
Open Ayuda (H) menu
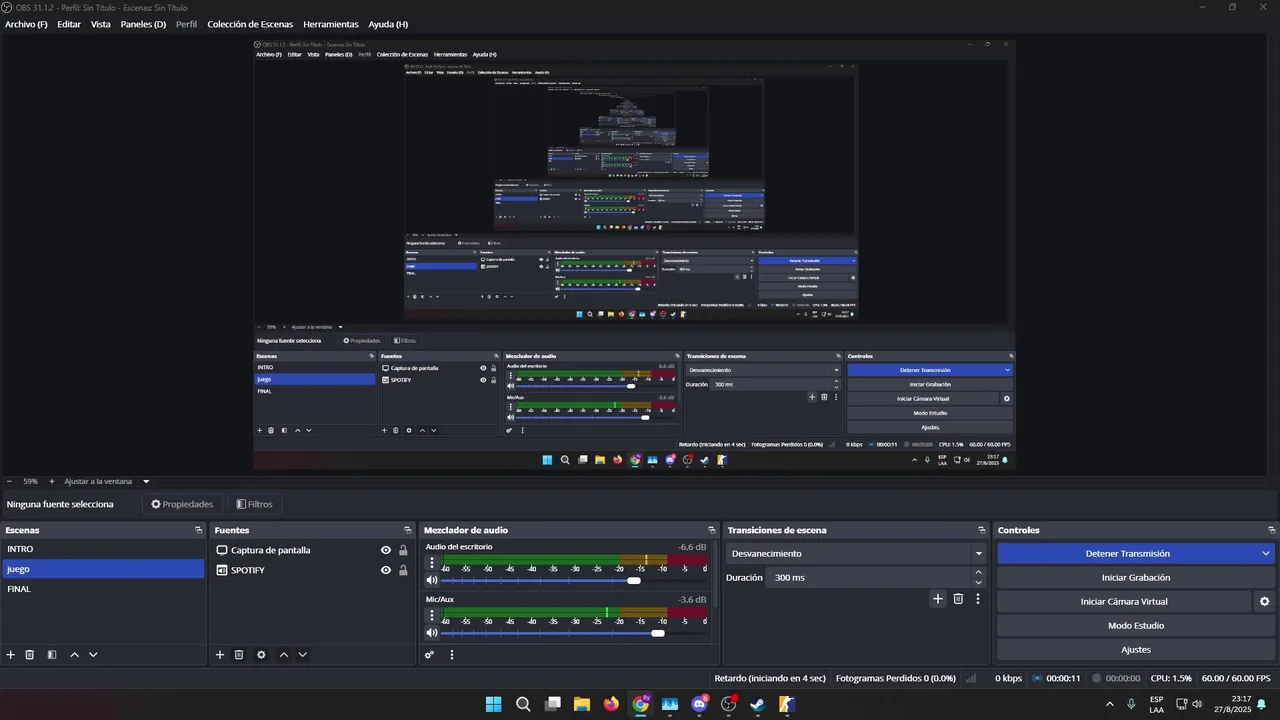point(388,24)
